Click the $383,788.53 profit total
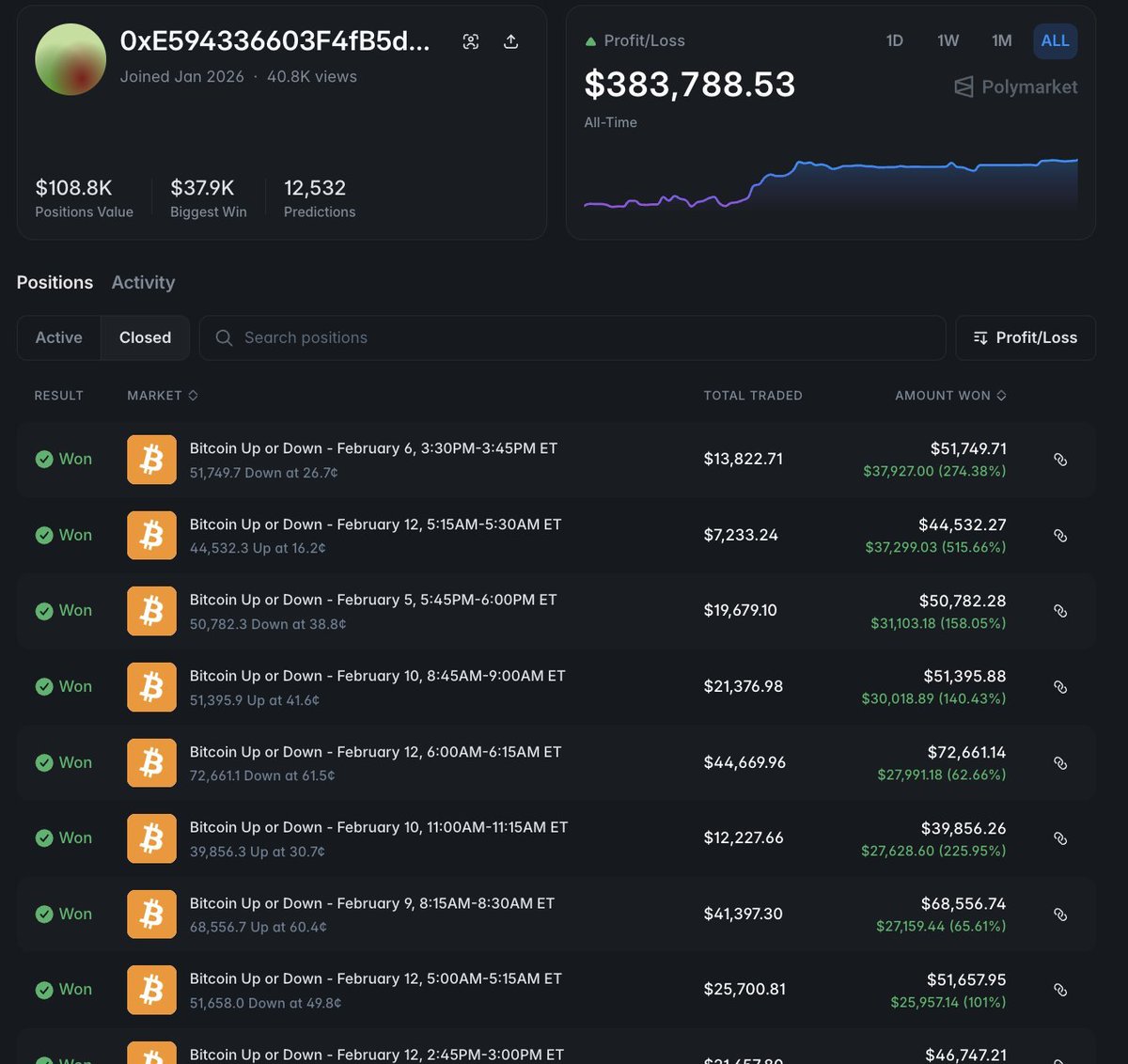Screen dimensions: 1128x1064 690,85
